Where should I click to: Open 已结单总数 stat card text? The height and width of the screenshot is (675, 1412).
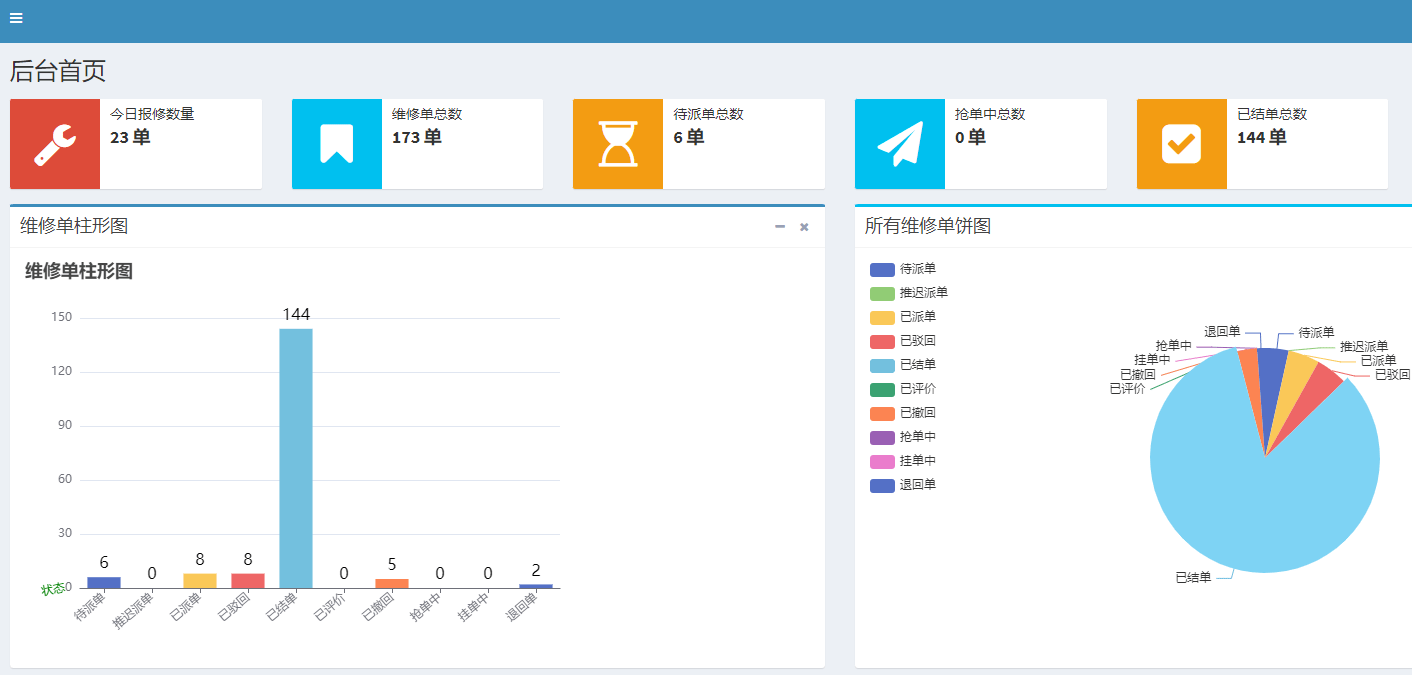coord(1272,126)
